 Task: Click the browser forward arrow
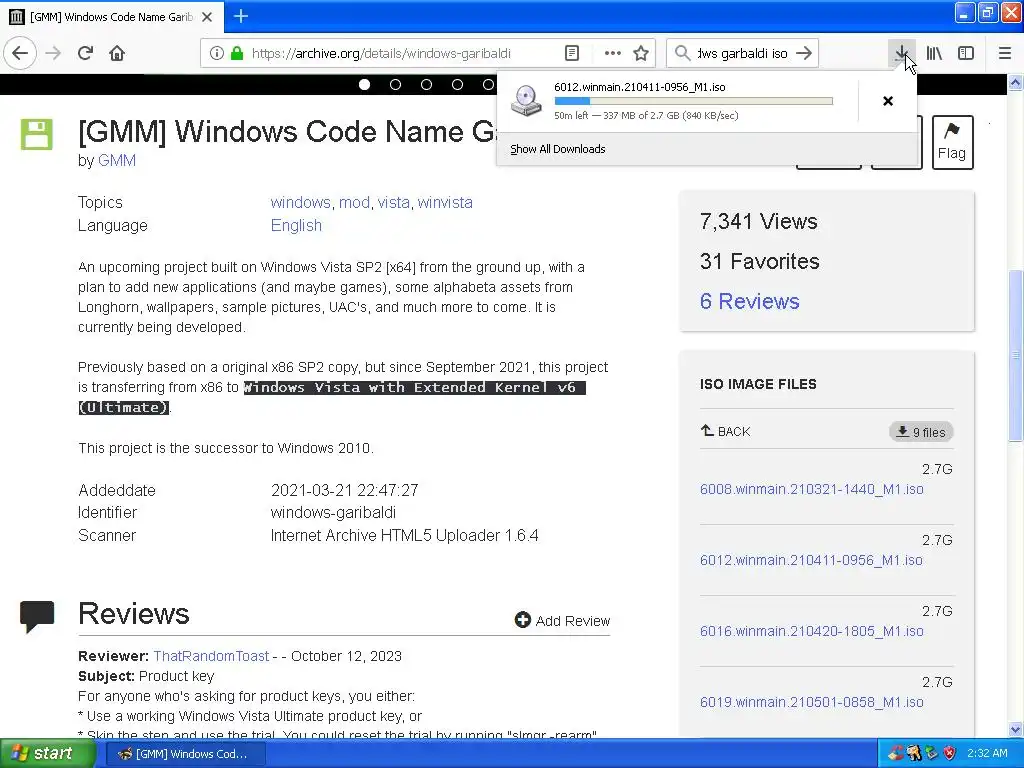54,53
